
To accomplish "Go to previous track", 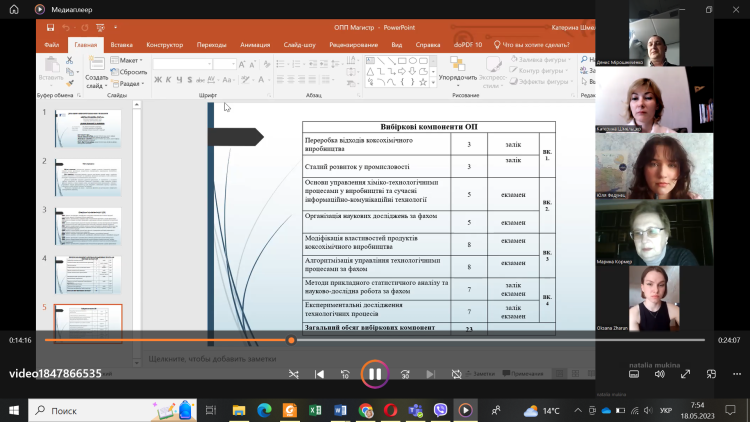I will (319, 374).
